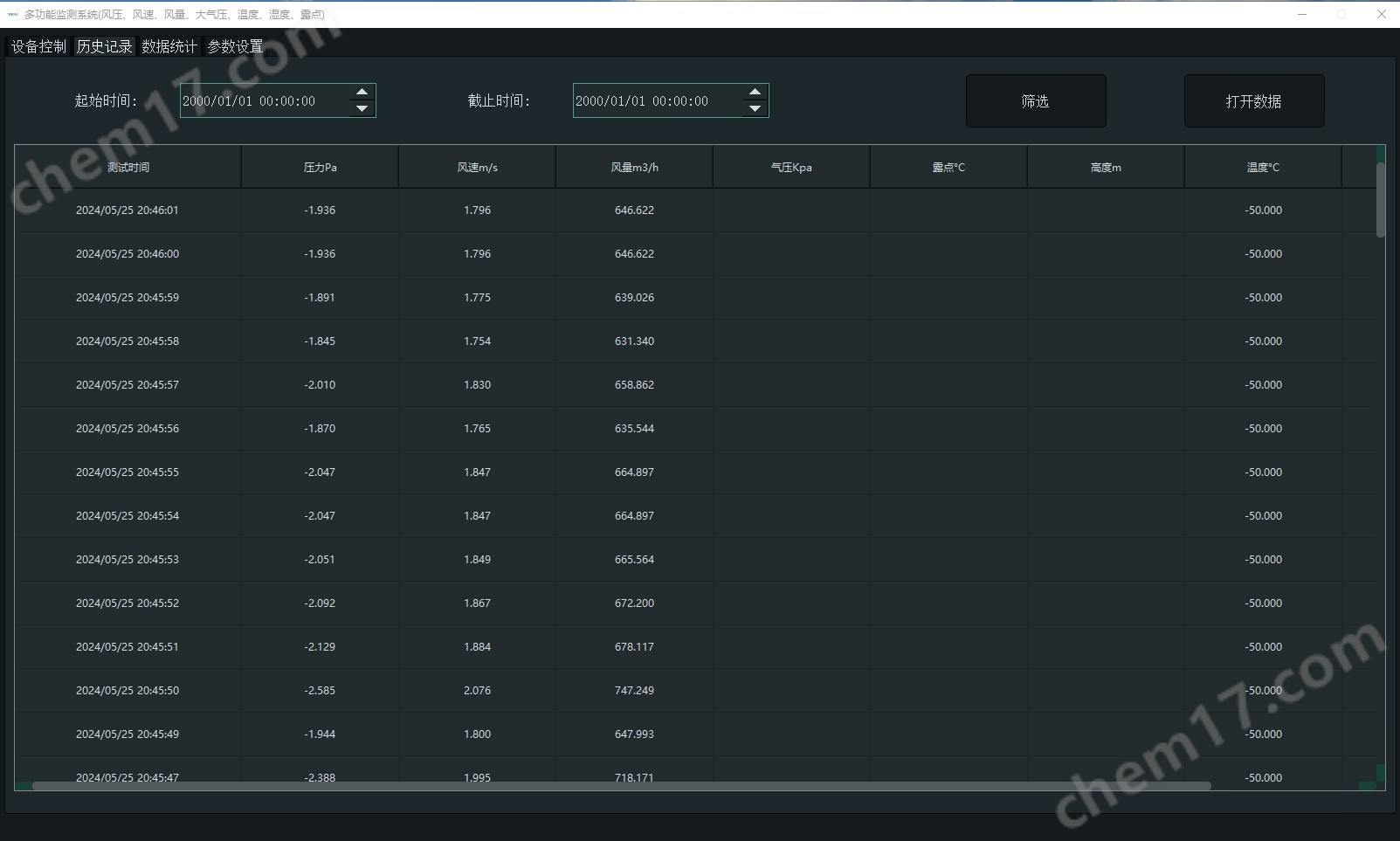Click the 筛选 filter button
The height and width of the screenshot is (841, 1400).
1035,101
